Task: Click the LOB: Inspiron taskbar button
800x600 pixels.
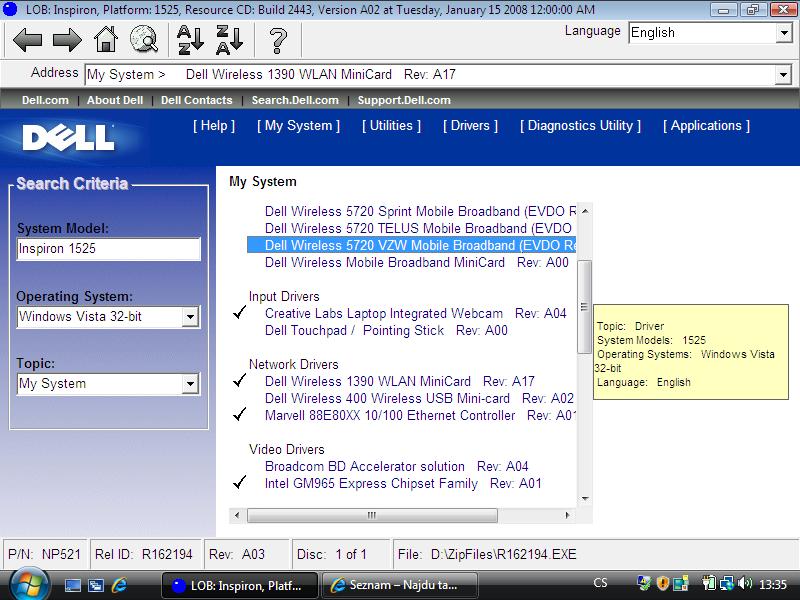Action: [x=240, y=585]
